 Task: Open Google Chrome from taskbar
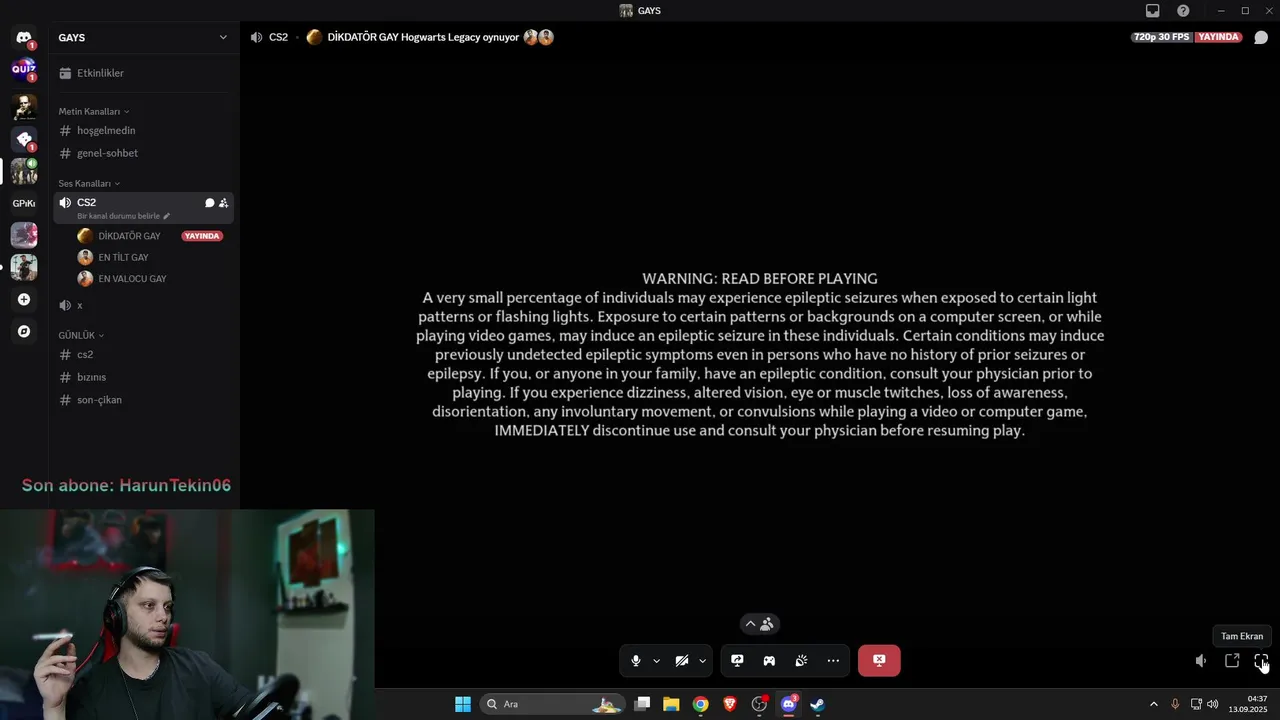[701, 704]
